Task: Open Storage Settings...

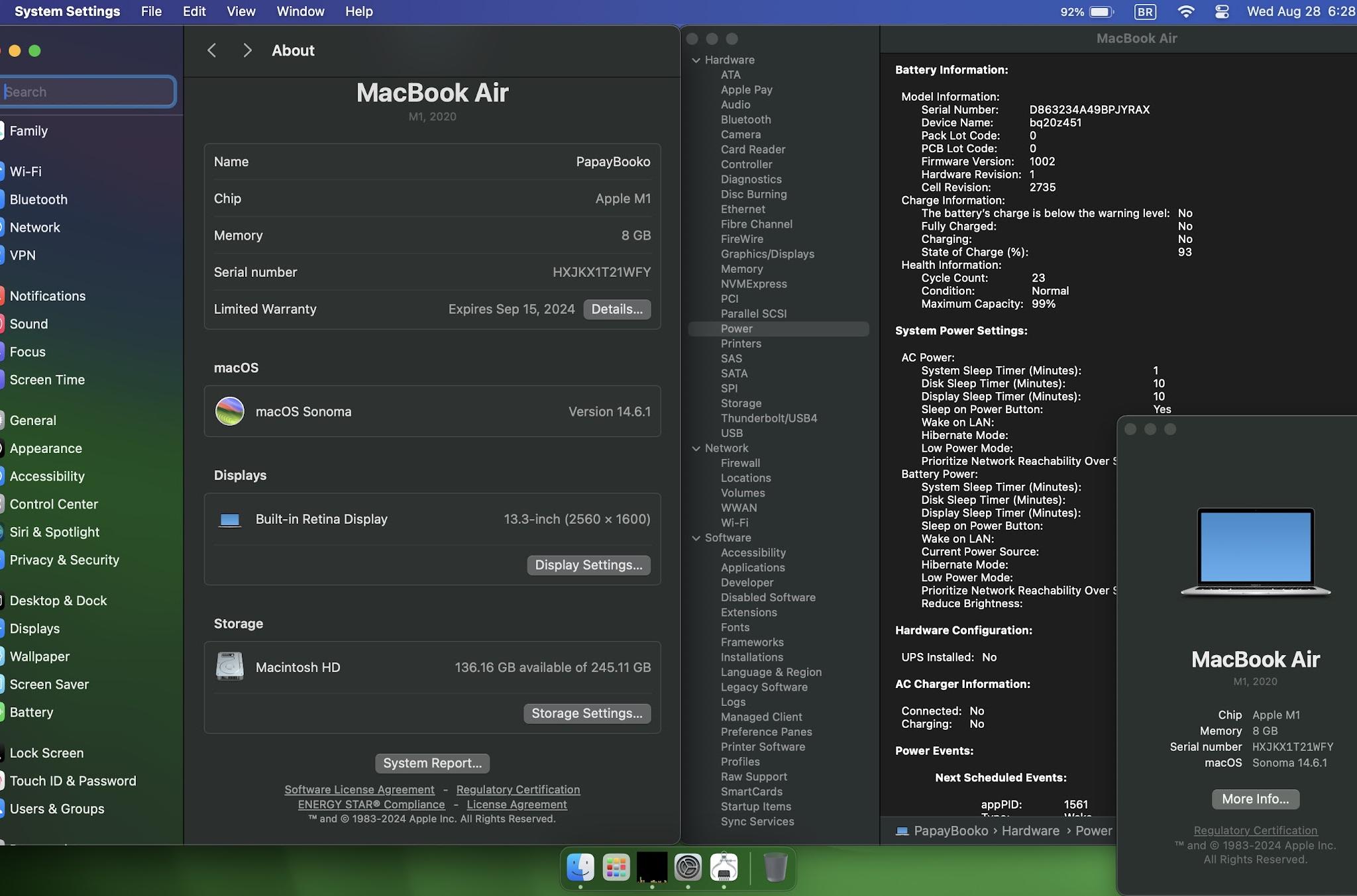Action: [587, 713]
